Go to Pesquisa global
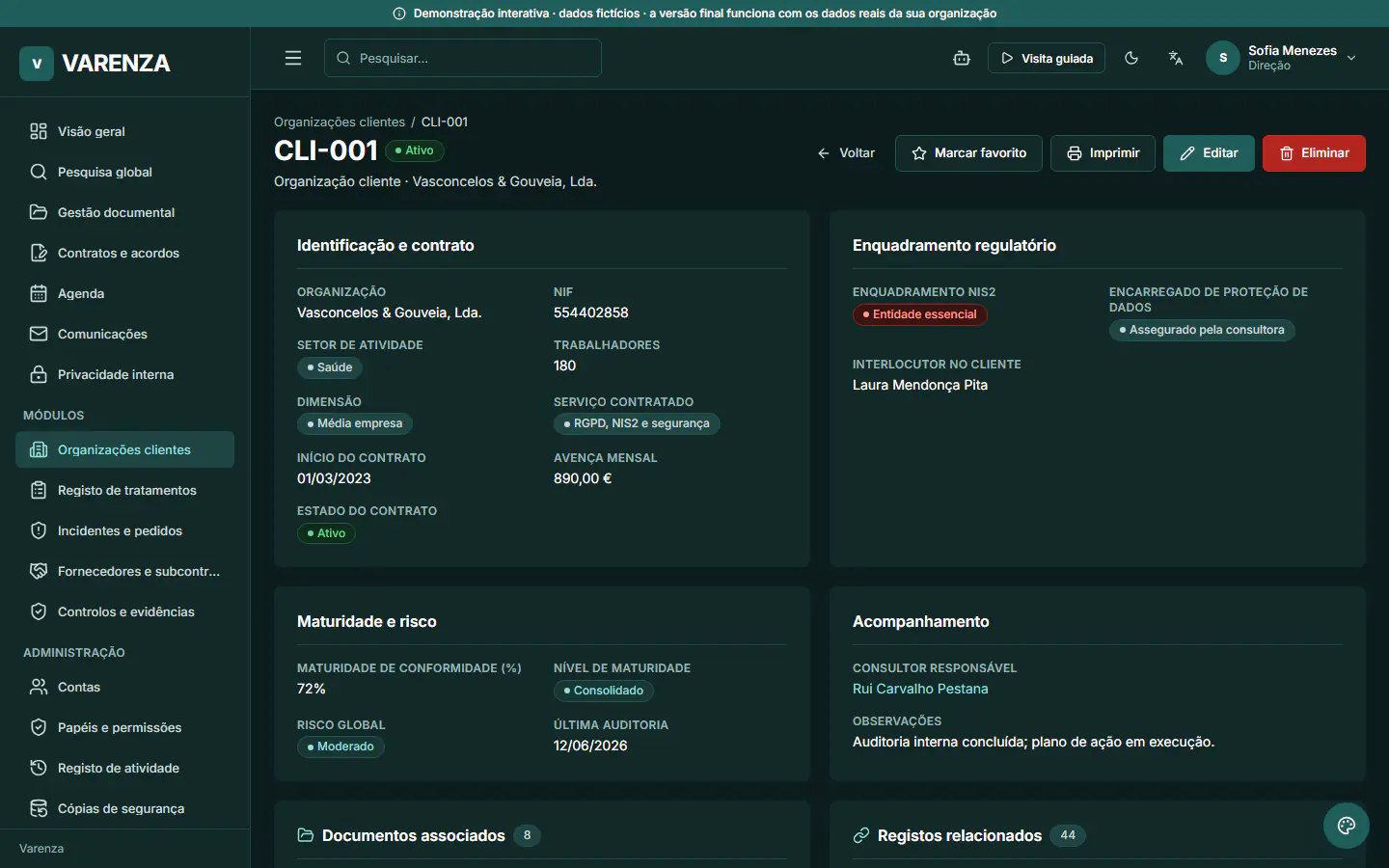 pos(125,172)
